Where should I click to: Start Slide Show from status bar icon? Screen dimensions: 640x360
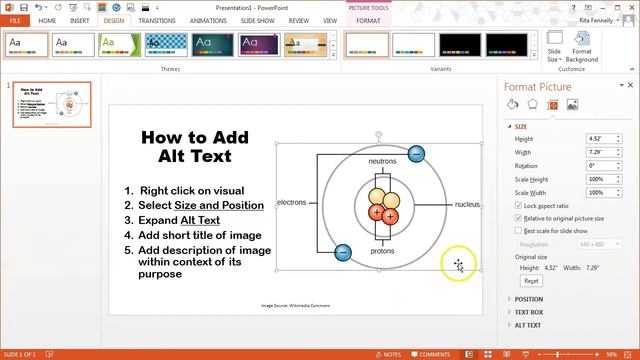point(526,354)
